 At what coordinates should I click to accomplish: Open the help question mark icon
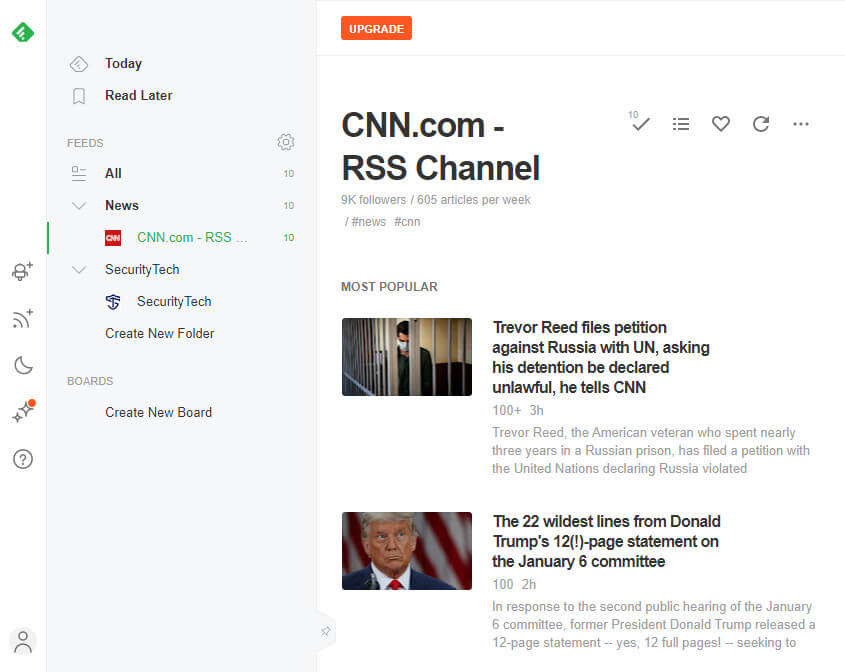pos(23,459)
